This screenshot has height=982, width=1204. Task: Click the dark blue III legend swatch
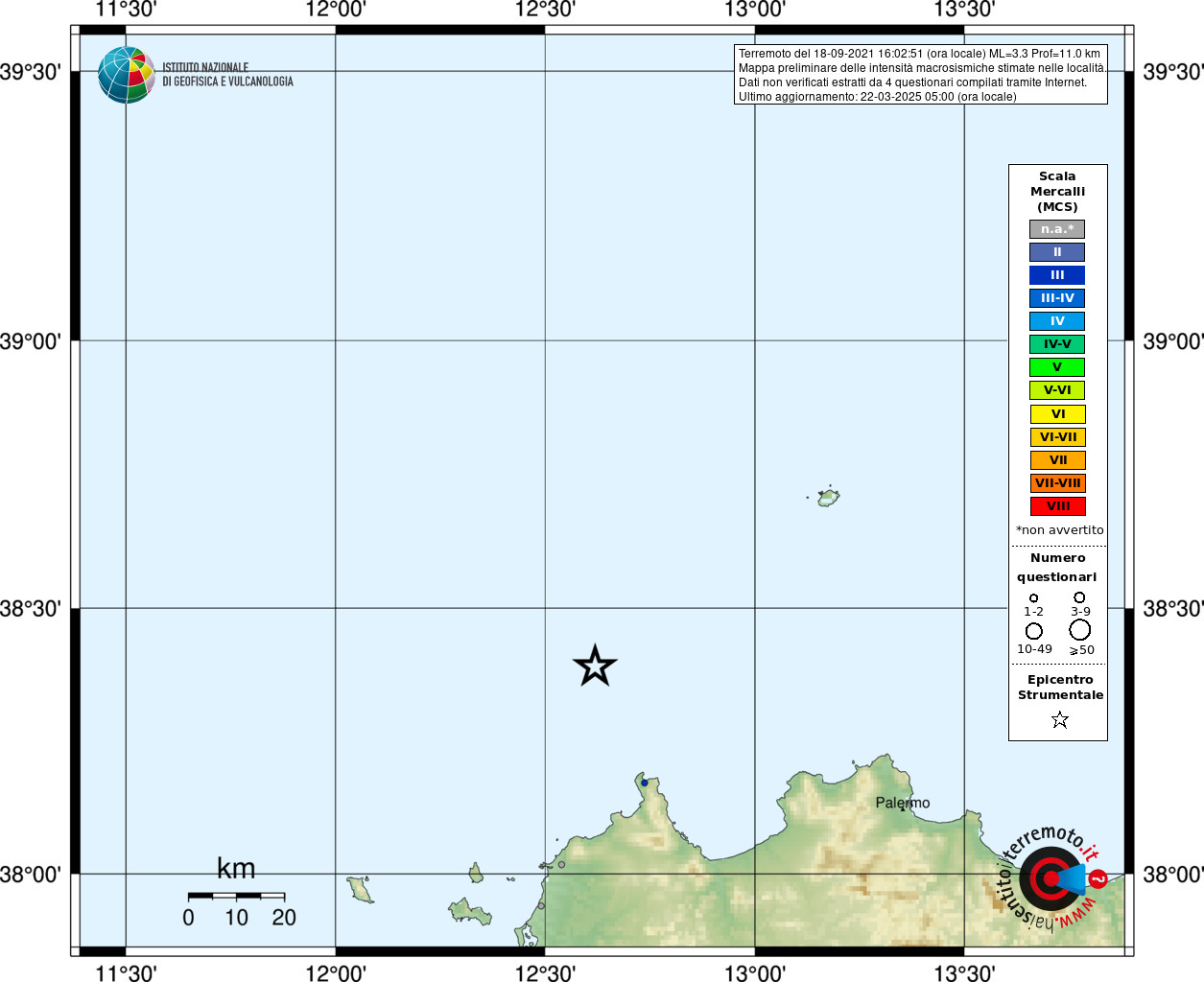(1057, 275)
